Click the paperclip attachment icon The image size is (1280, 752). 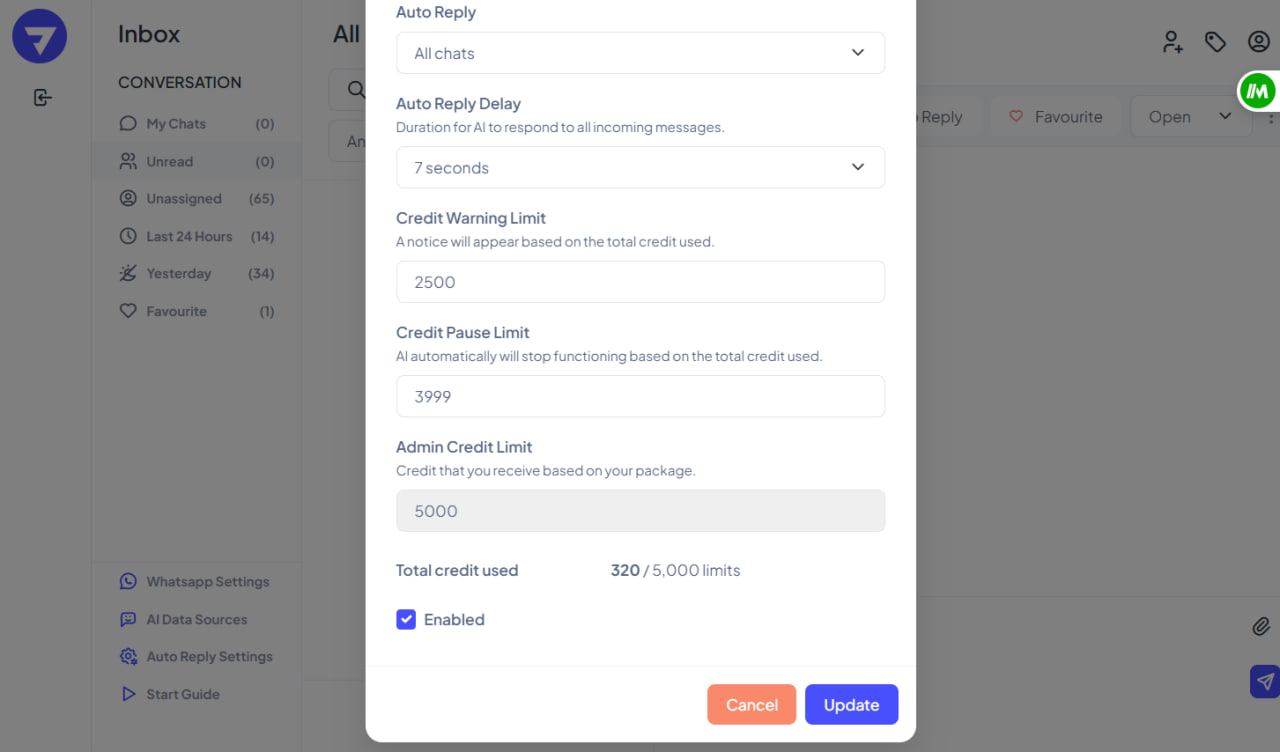1261,627
